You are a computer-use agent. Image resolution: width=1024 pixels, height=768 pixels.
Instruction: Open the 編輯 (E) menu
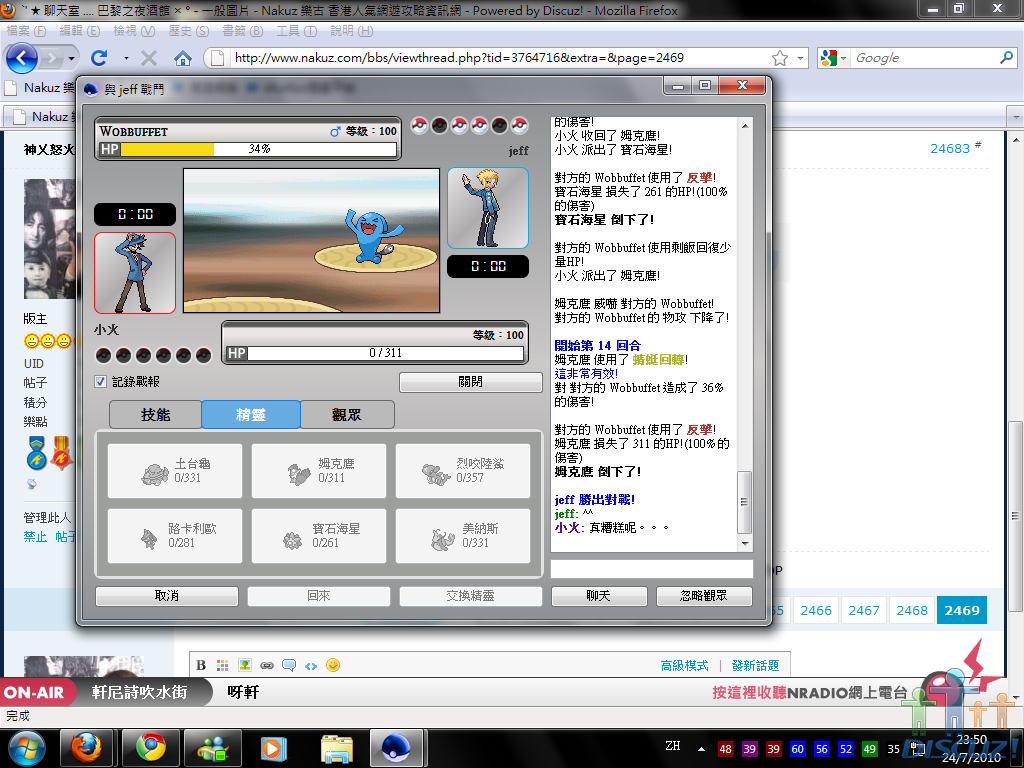pyautogui.click(x=80, y=31)
